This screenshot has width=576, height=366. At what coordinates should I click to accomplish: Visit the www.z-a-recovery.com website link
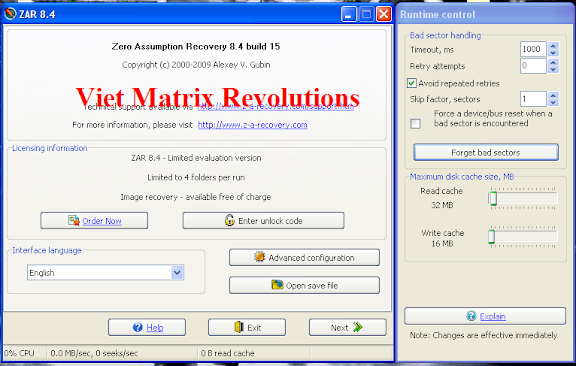pos(252,125)
